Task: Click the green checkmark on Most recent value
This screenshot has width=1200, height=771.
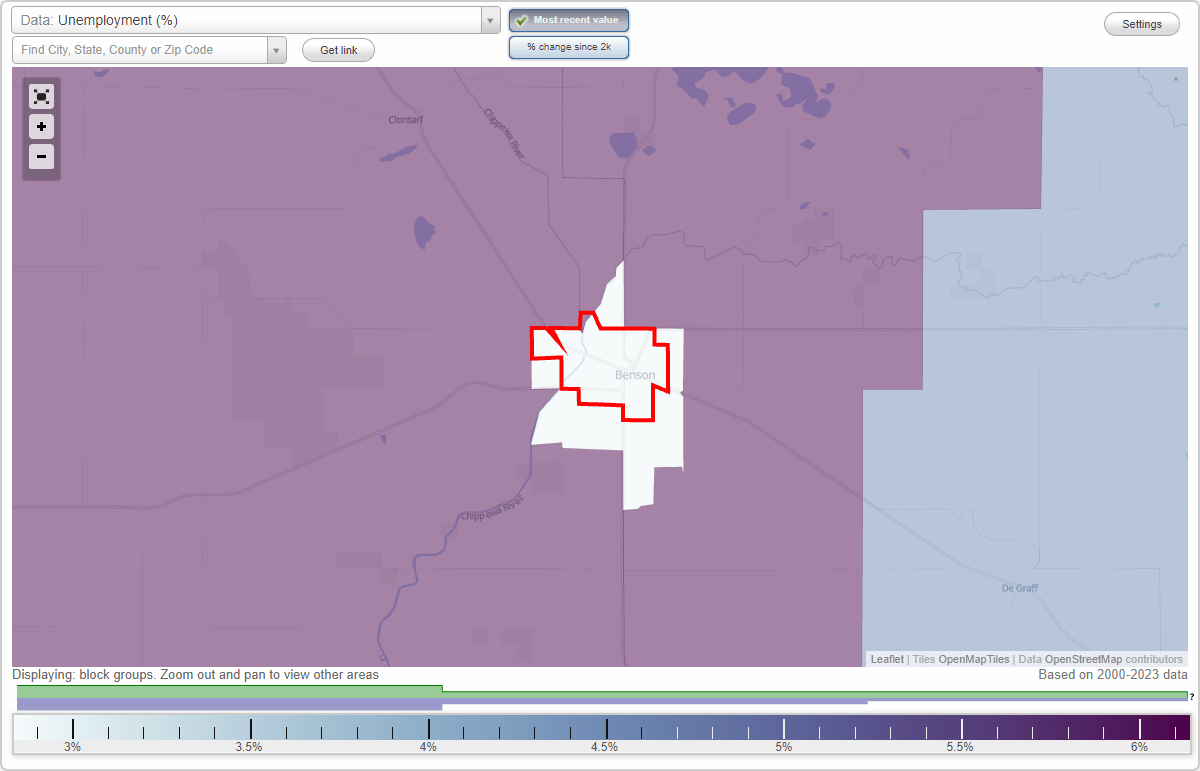Action: click(x=521, y=19)
